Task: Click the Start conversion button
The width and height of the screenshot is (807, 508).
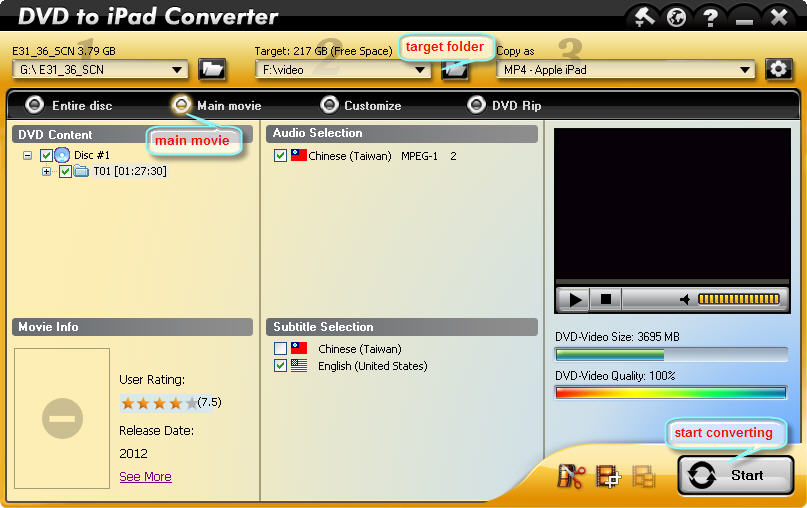Action: (735, 475)
